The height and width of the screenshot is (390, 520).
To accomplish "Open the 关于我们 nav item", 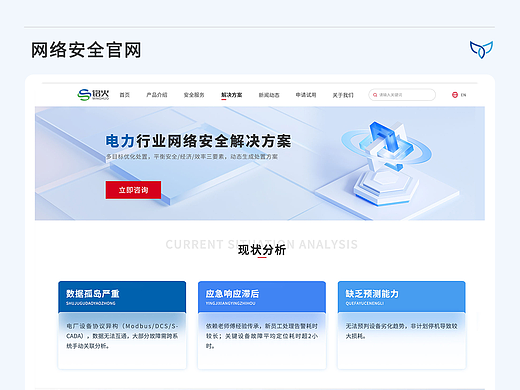I will tap(343, 95).
